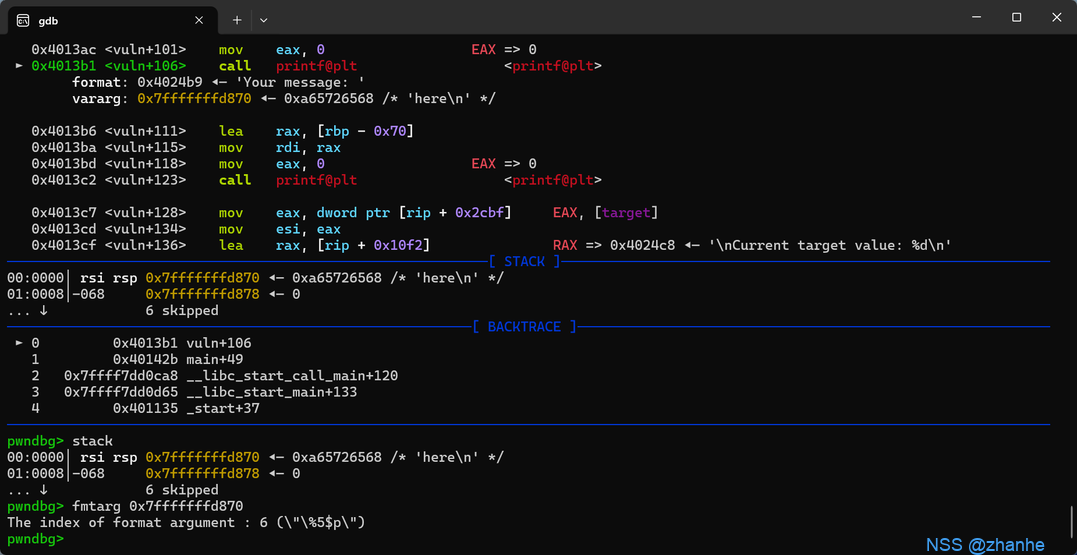The width and height of the screenshot is (1077, 555).
Task: Close the gdb tab
Action: click(x=199, y=19)
